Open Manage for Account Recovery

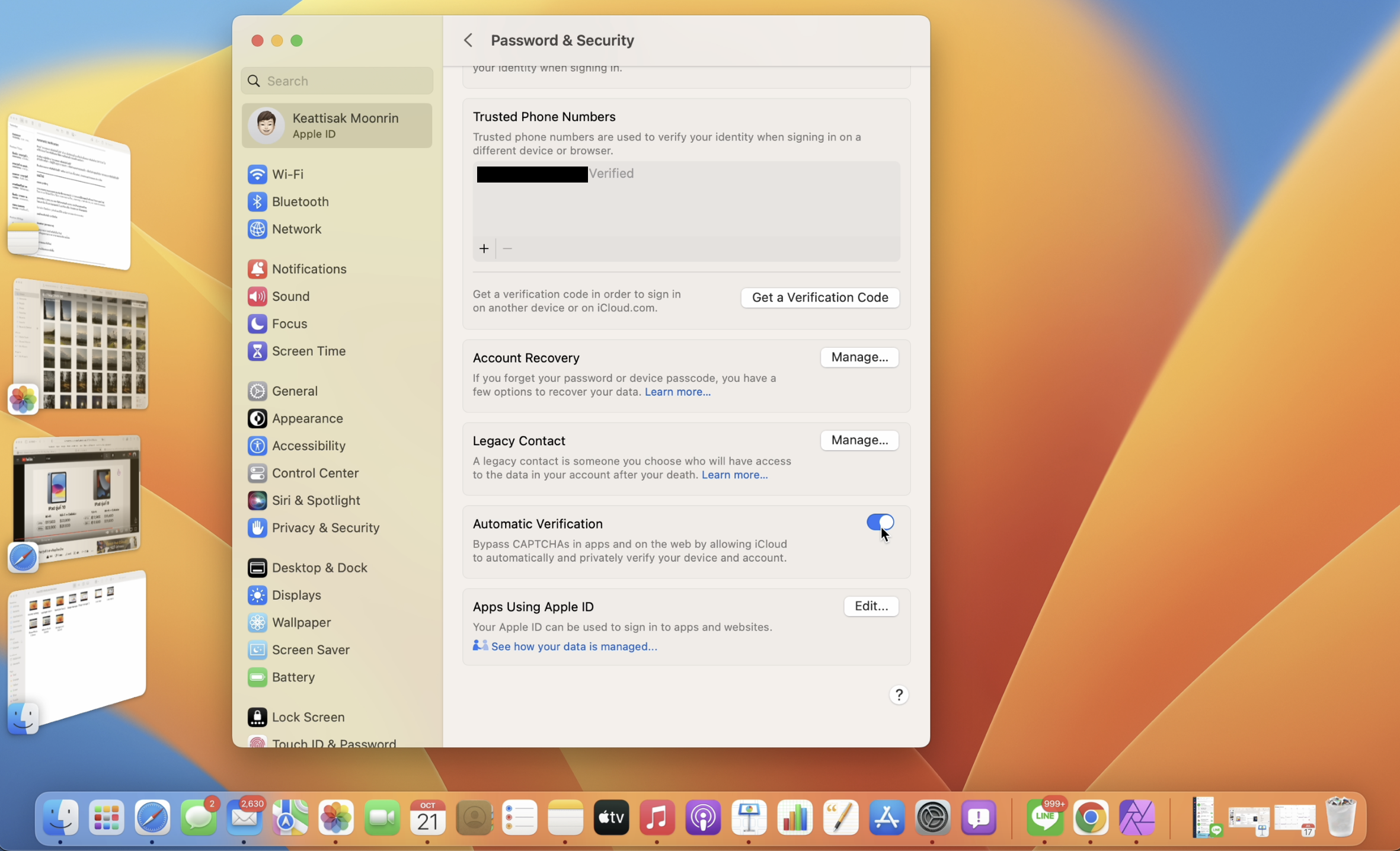click(x=859, y=357)
